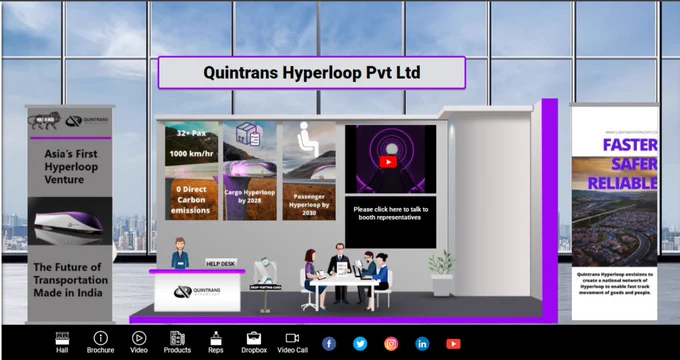
Task: Open the Video section in bottom bar
Action: pos(139,342)
